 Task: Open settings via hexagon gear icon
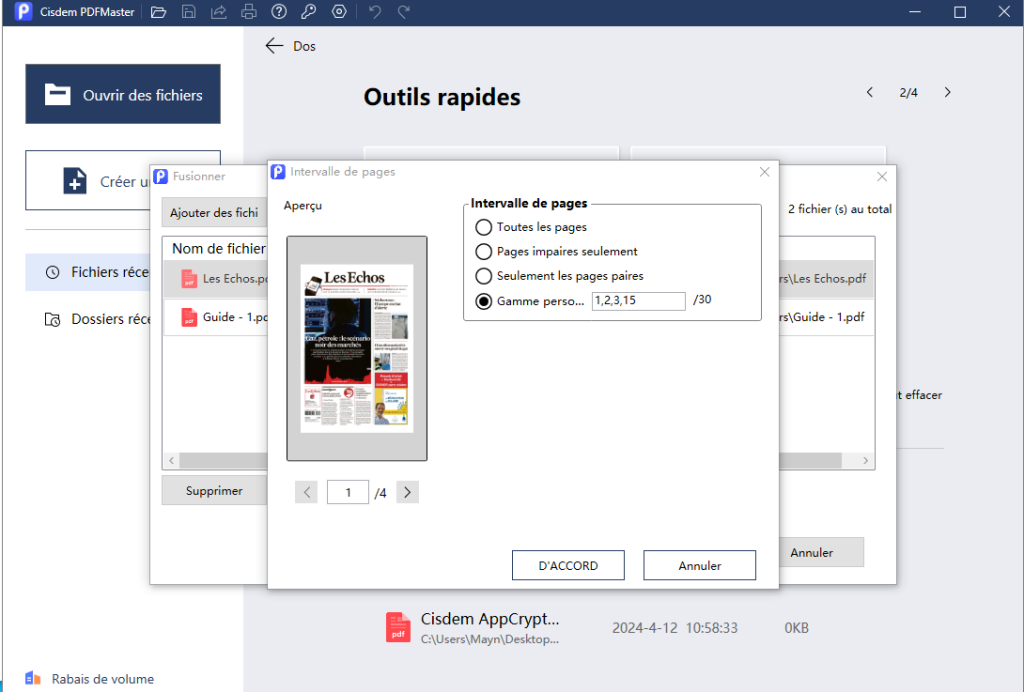[339, 12]
